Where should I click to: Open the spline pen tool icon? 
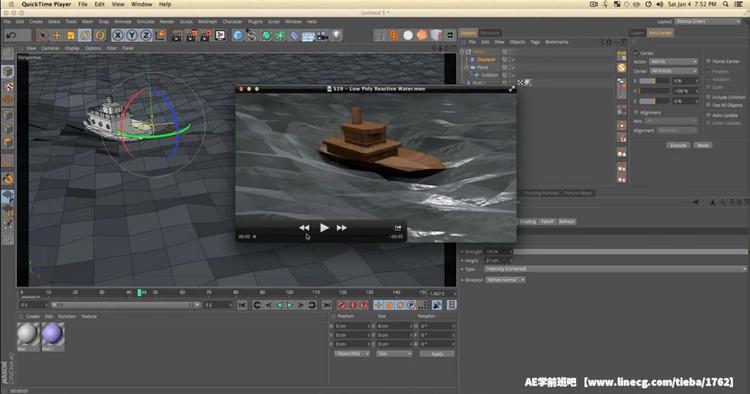[x=252, y=35]
